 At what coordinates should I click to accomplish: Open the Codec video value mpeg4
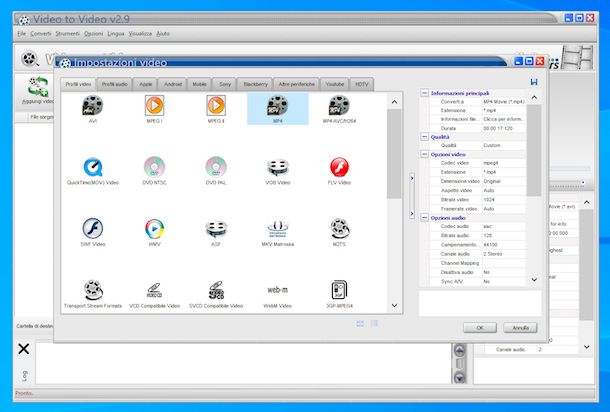coord(504,163)
